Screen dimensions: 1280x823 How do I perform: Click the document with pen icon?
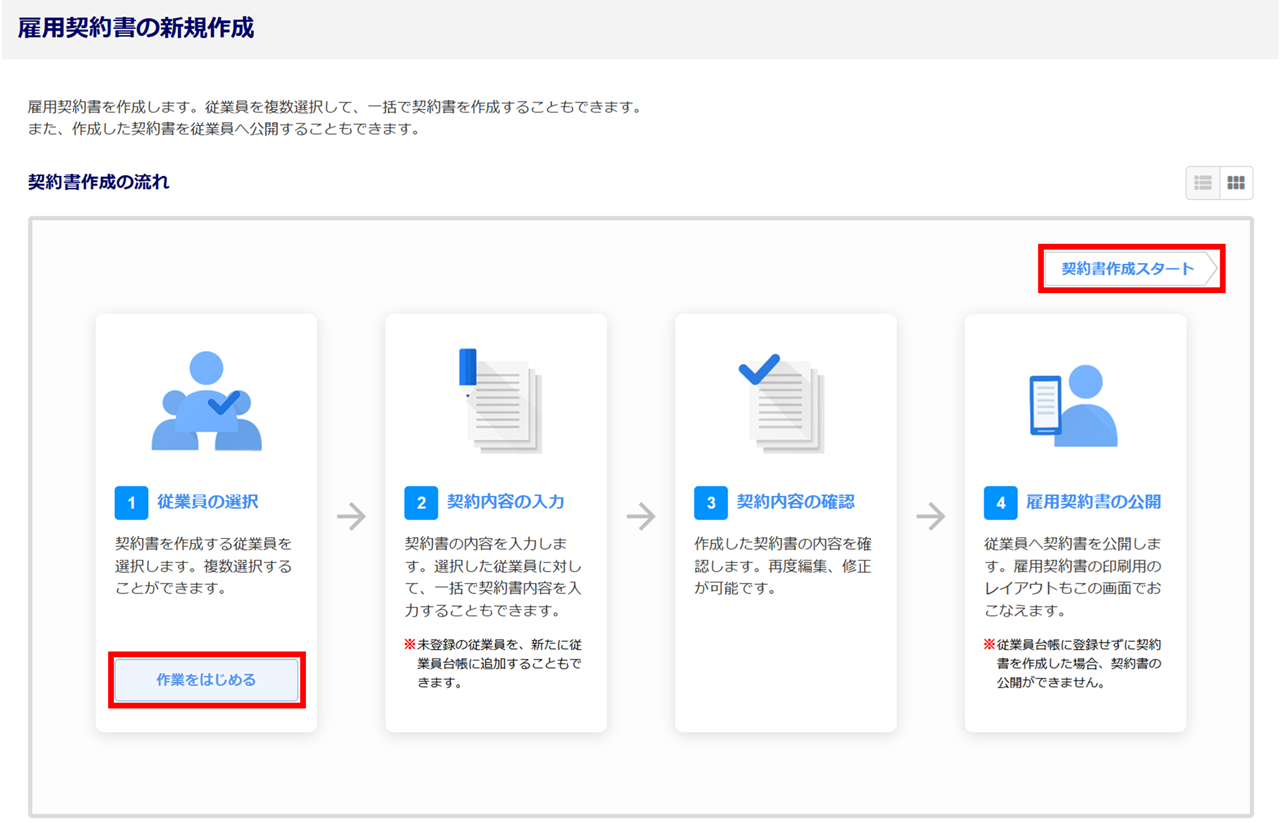(x=498, y=400)
